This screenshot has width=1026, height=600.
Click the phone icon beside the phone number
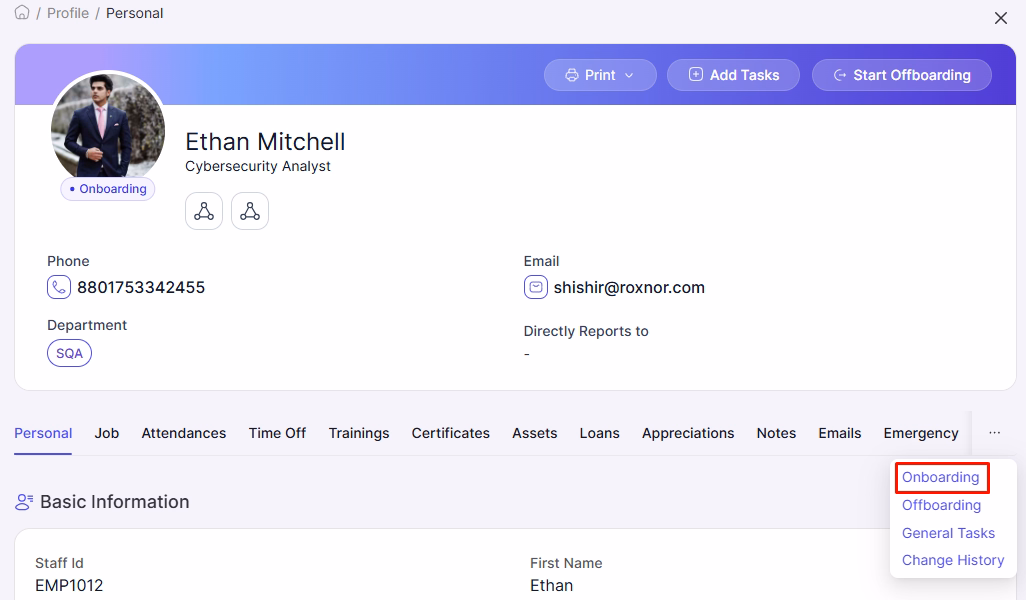(58, 287)
